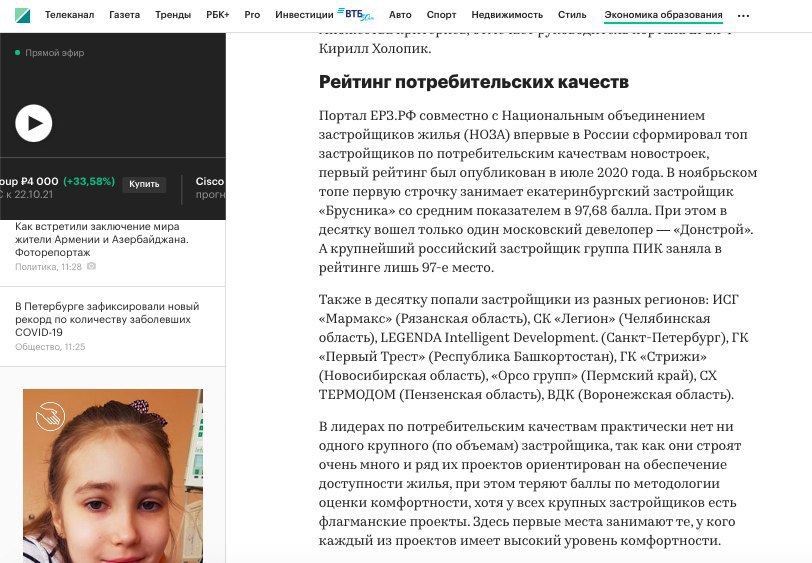Viewport: 812px width, 563px height.
Task: Open the Телеканал menu item
Action: [69, 15]
